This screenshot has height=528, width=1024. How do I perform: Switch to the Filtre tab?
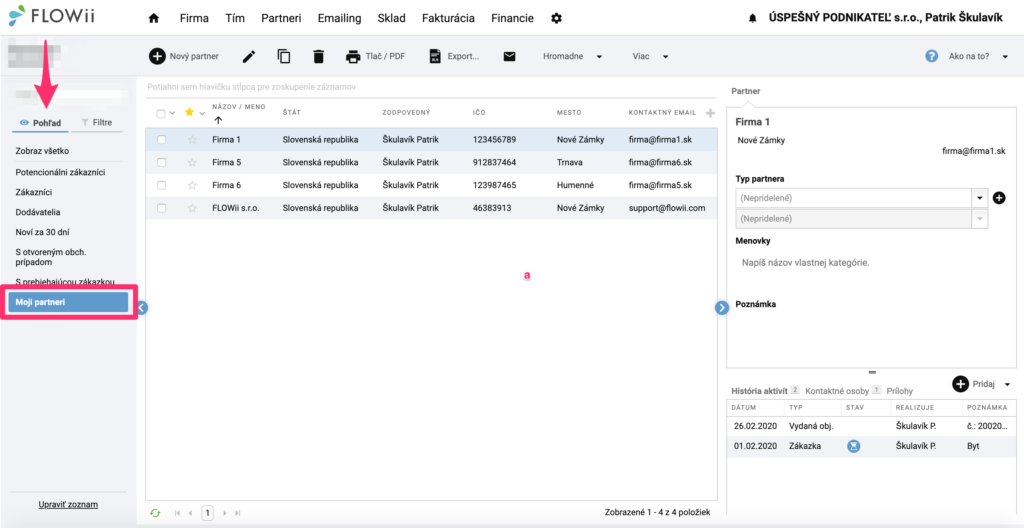[x=97, y=122]
